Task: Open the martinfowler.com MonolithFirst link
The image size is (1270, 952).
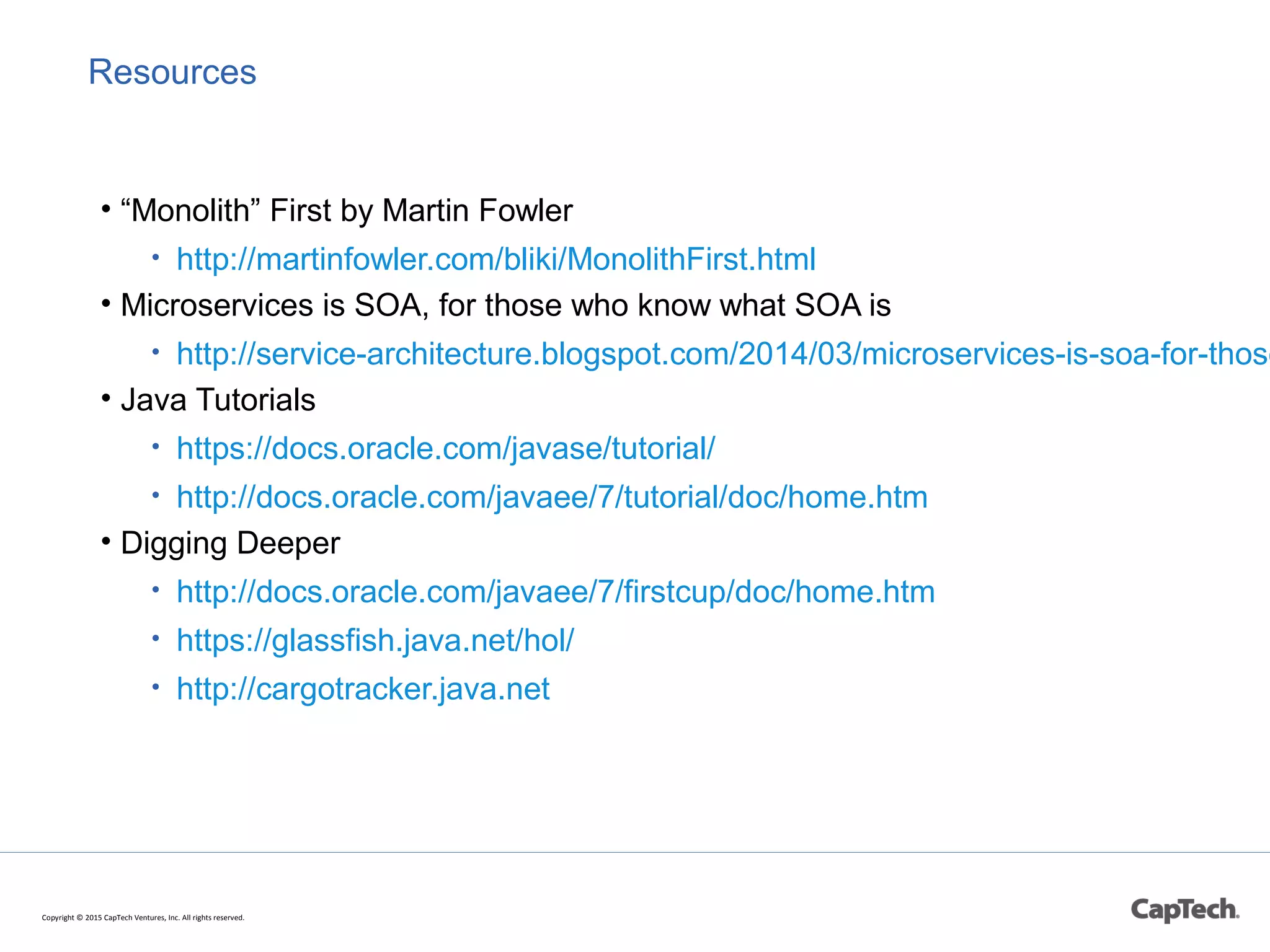Action: tap(496, 259)
